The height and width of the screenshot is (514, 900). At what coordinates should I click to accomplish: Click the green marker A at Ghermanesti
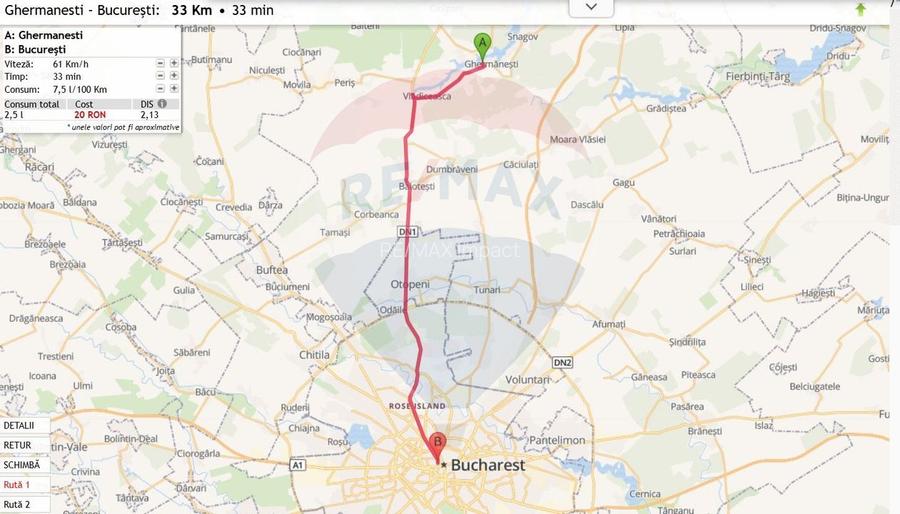(482, 44)
